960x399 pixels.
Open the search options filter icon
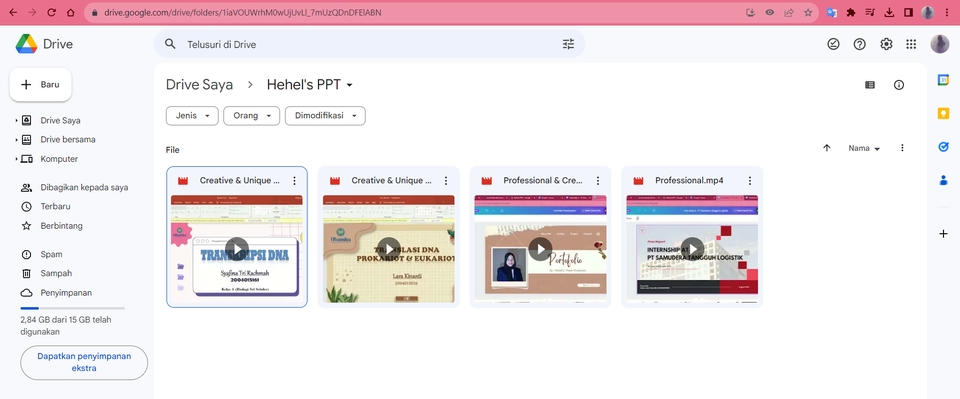click(568, 44)
